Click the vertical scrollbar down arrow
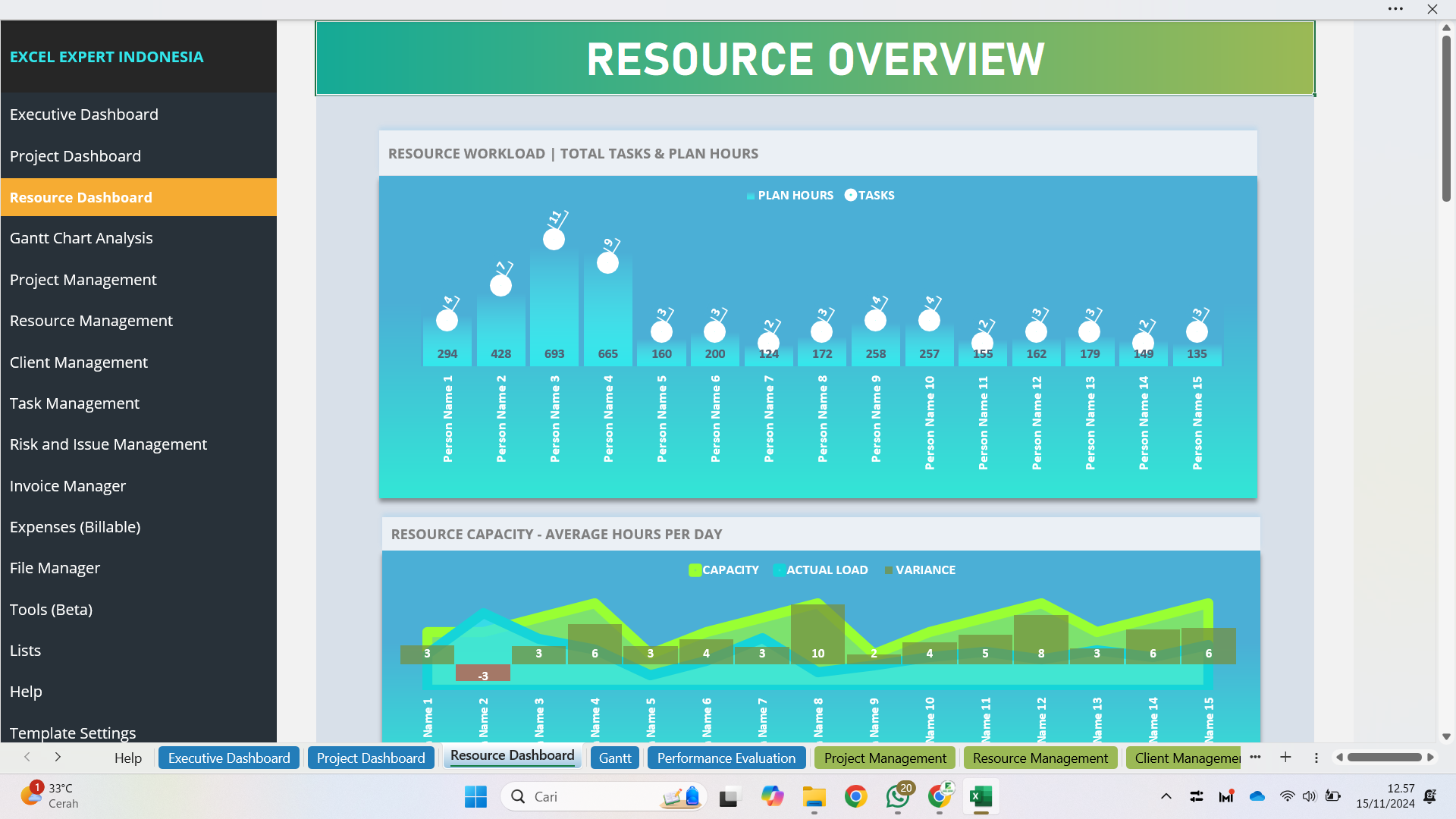 pos(1446,736)
